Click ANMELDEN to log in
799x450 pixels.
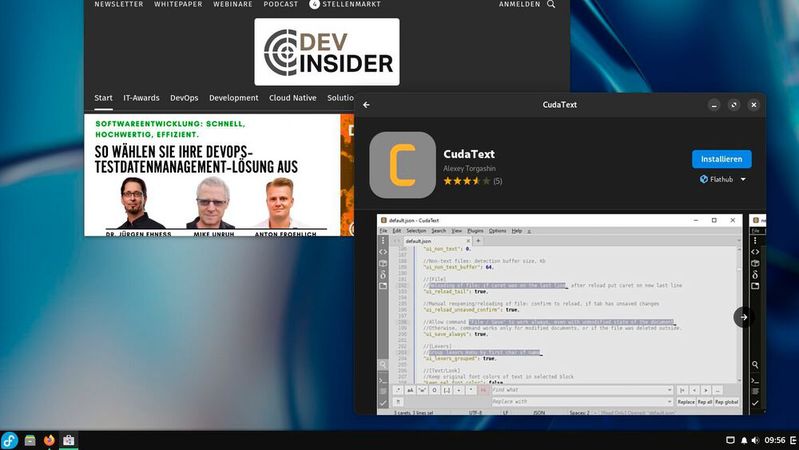519,4
